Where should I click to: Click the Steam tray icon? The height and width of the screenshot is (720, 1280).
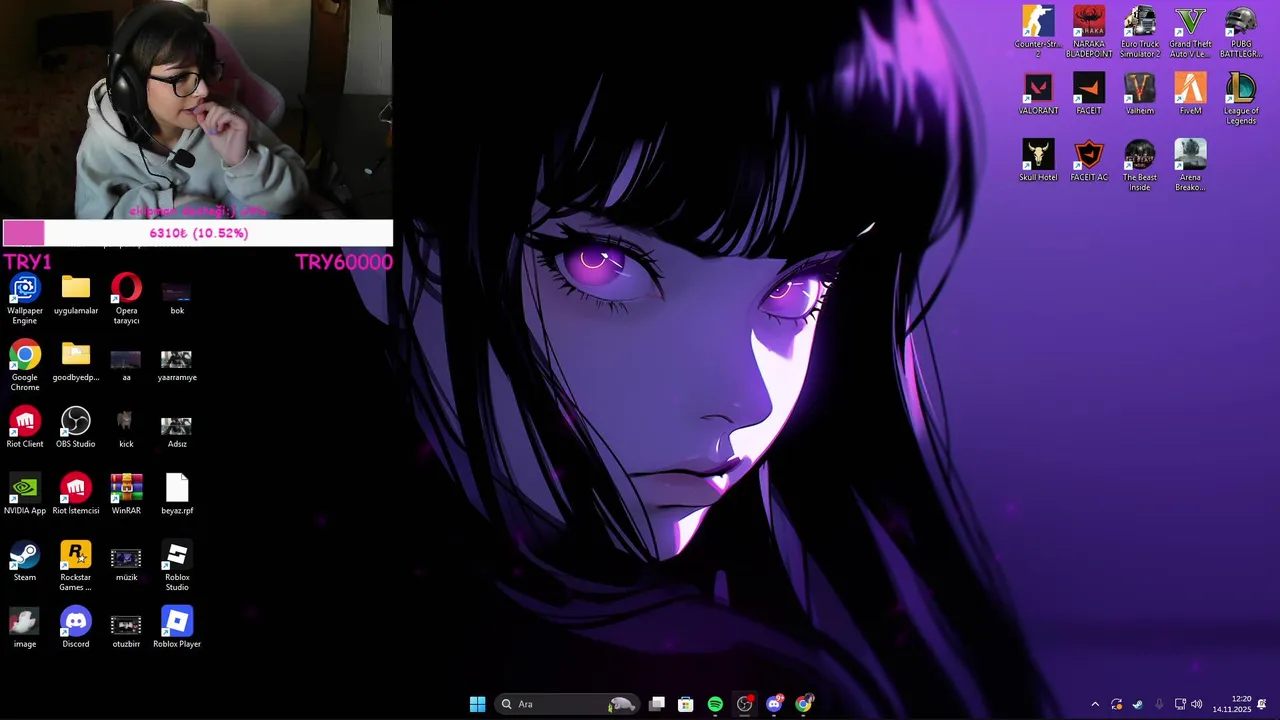pyautogui.click(x=1138, y=704)
